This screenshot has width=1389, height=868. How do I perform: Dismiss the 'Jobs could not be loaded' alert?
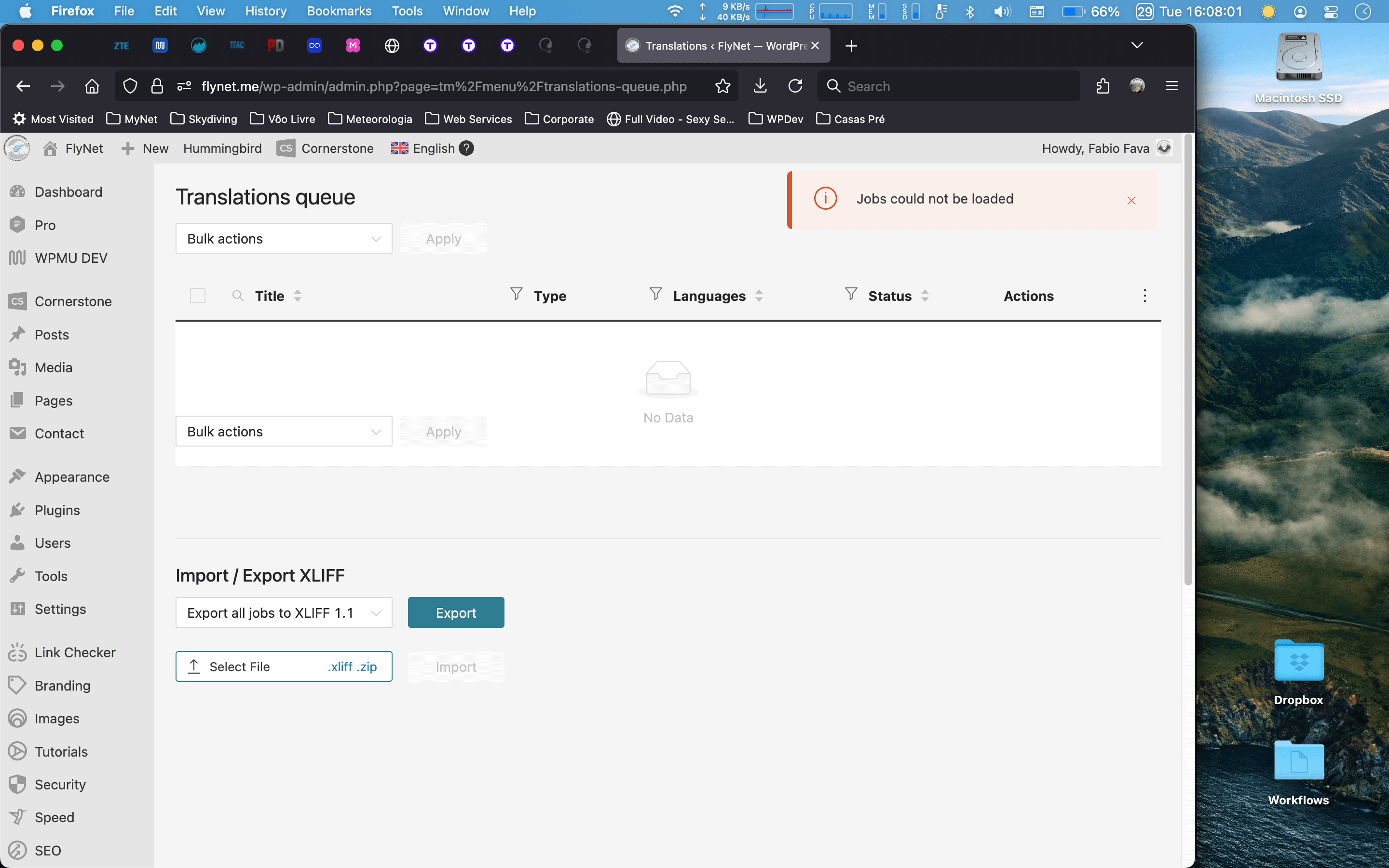point(1131,200)
